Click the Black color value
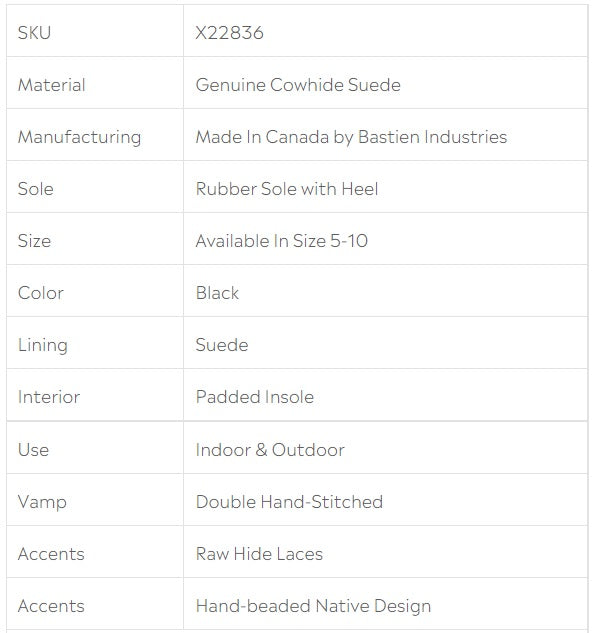Viewport: 599px width, 633px height. (x=217, y=293)
